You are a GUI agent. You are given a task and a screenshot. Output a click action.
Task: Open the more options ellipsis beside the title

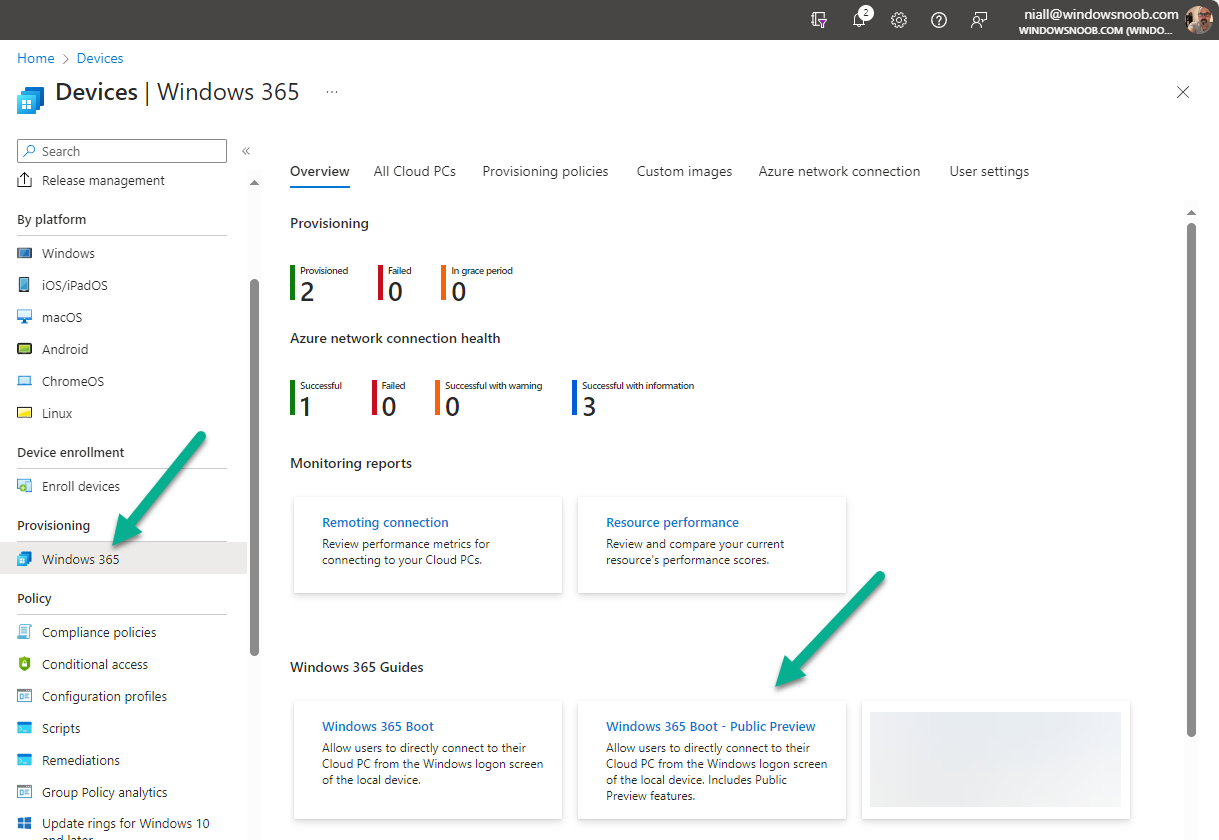(x=332, y=92)
